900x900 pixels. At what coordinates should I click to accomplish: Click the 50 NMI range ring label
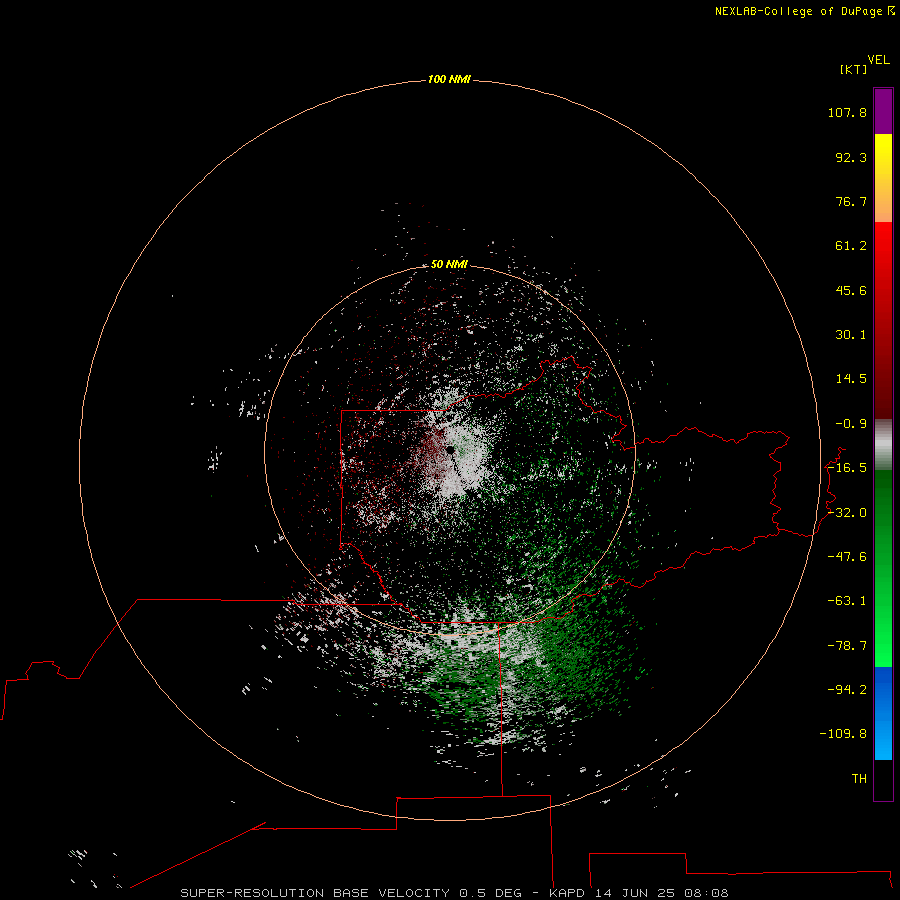[x=449, y=264]
